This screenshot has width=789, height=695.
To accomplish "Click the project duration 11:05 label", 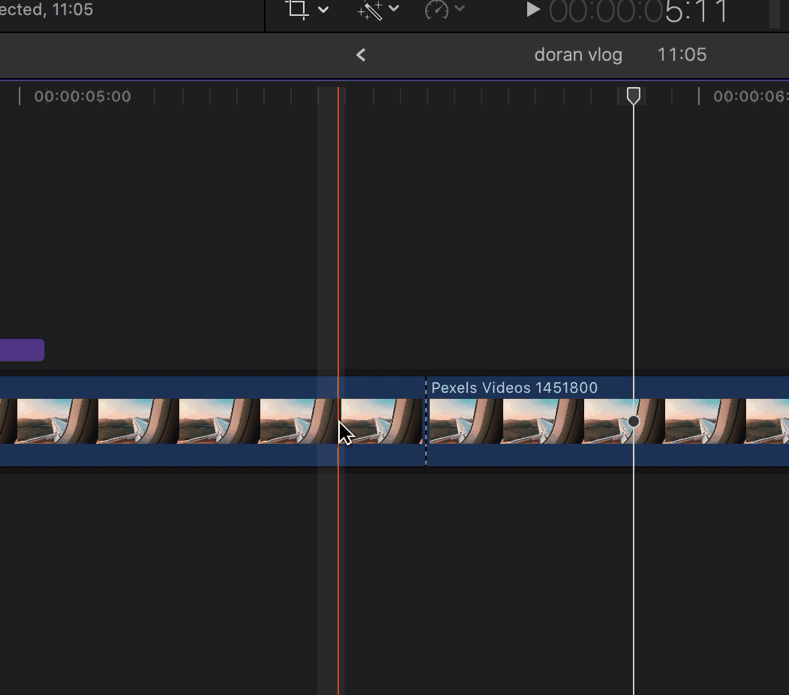I will click(x=682, y=55).
